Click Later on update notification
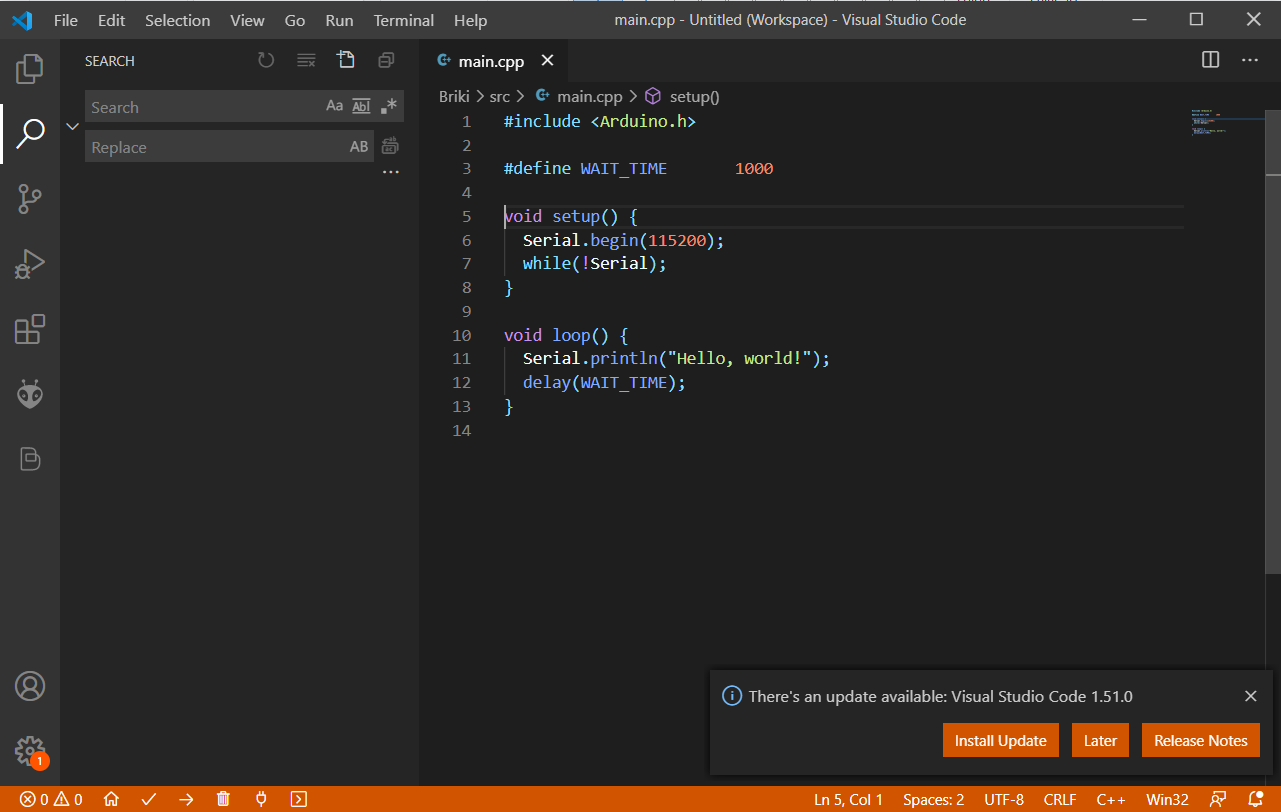 1100,741
